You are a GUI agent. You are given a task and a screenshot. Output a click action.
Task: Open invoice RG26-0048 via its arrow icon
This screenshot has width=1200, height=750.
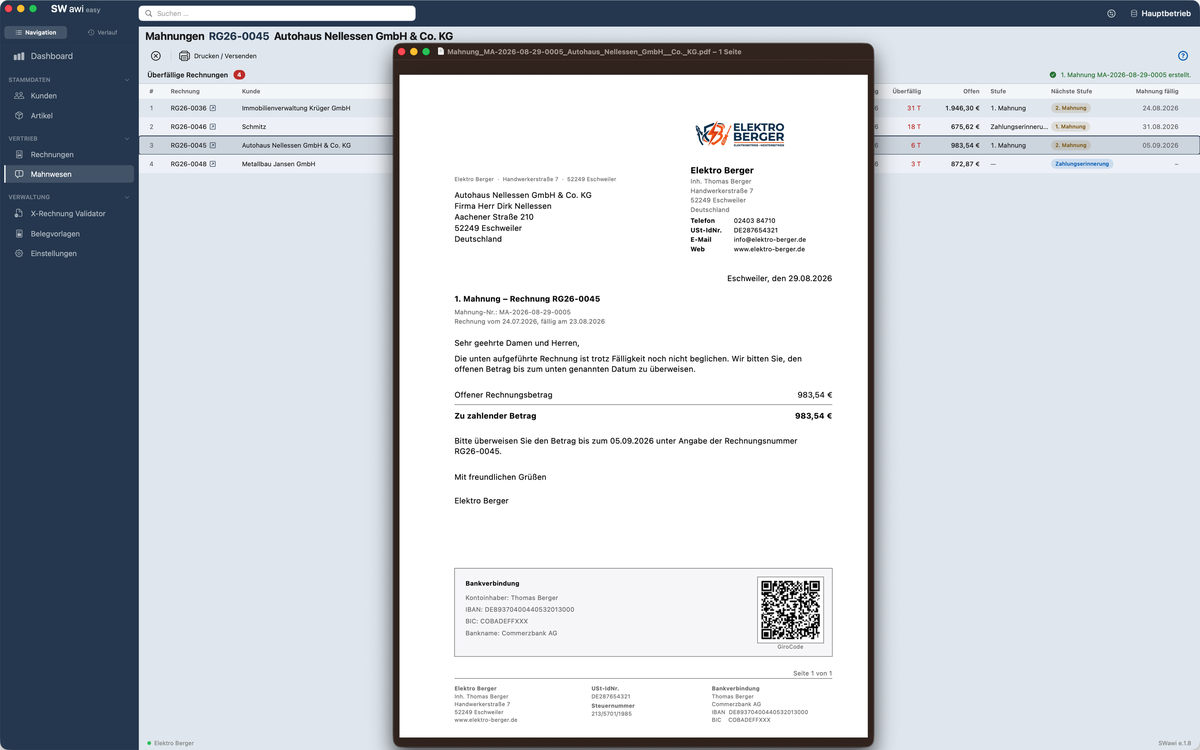click(212, 164)
